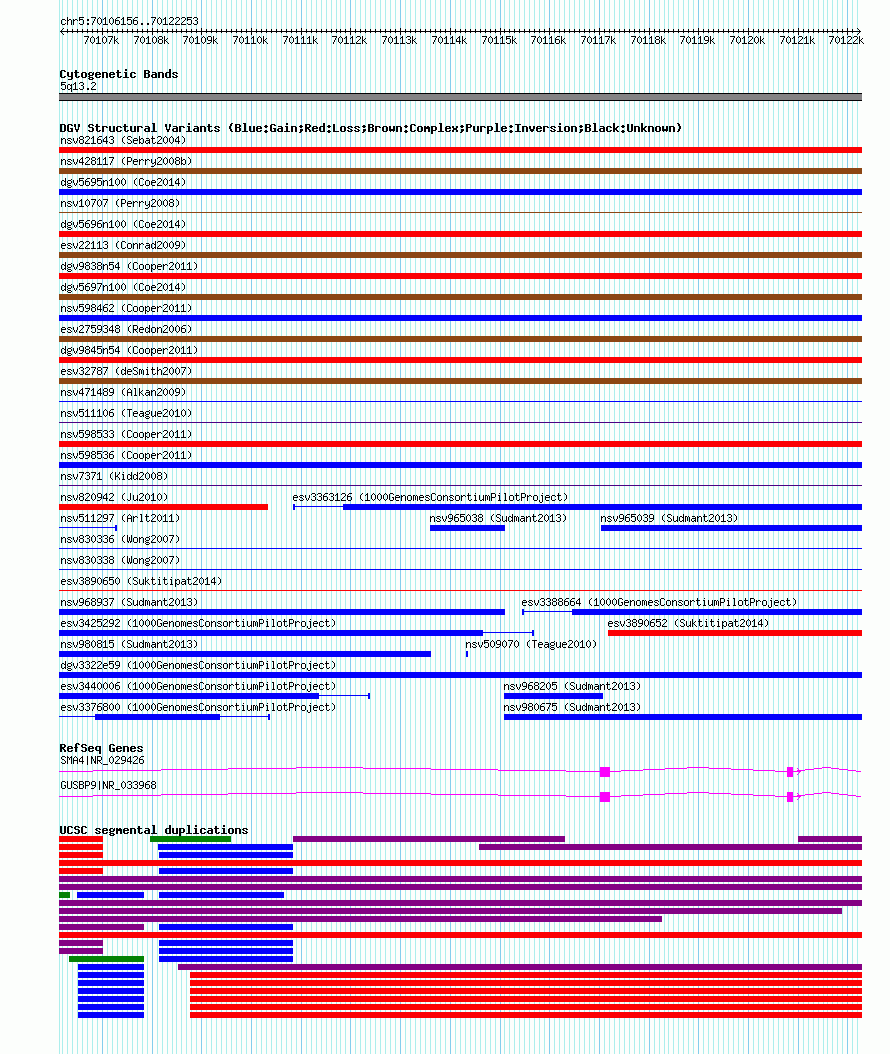Click the 70110k ruler tick label
Screen dimensions: 890x1054
click(250, 40)
